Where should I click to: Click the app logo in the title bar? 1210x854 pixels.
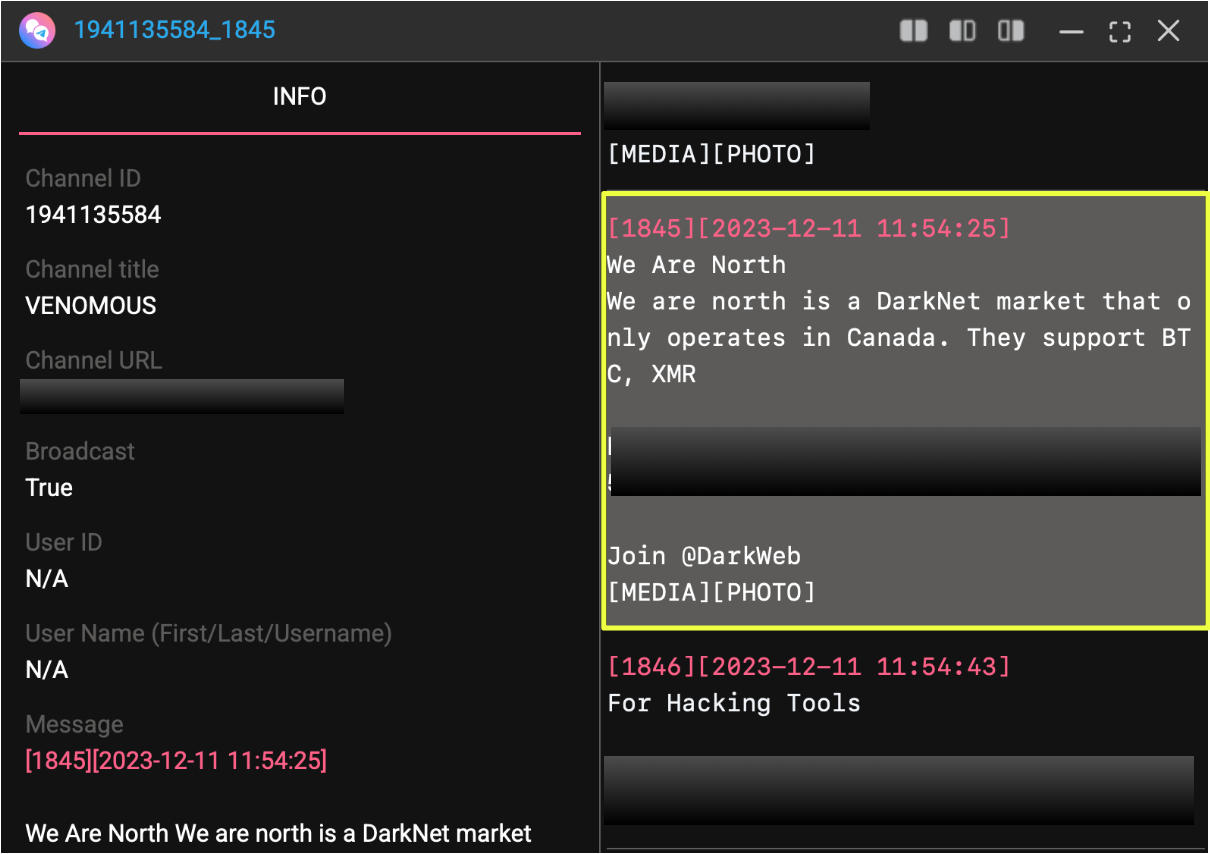(36, 30)
